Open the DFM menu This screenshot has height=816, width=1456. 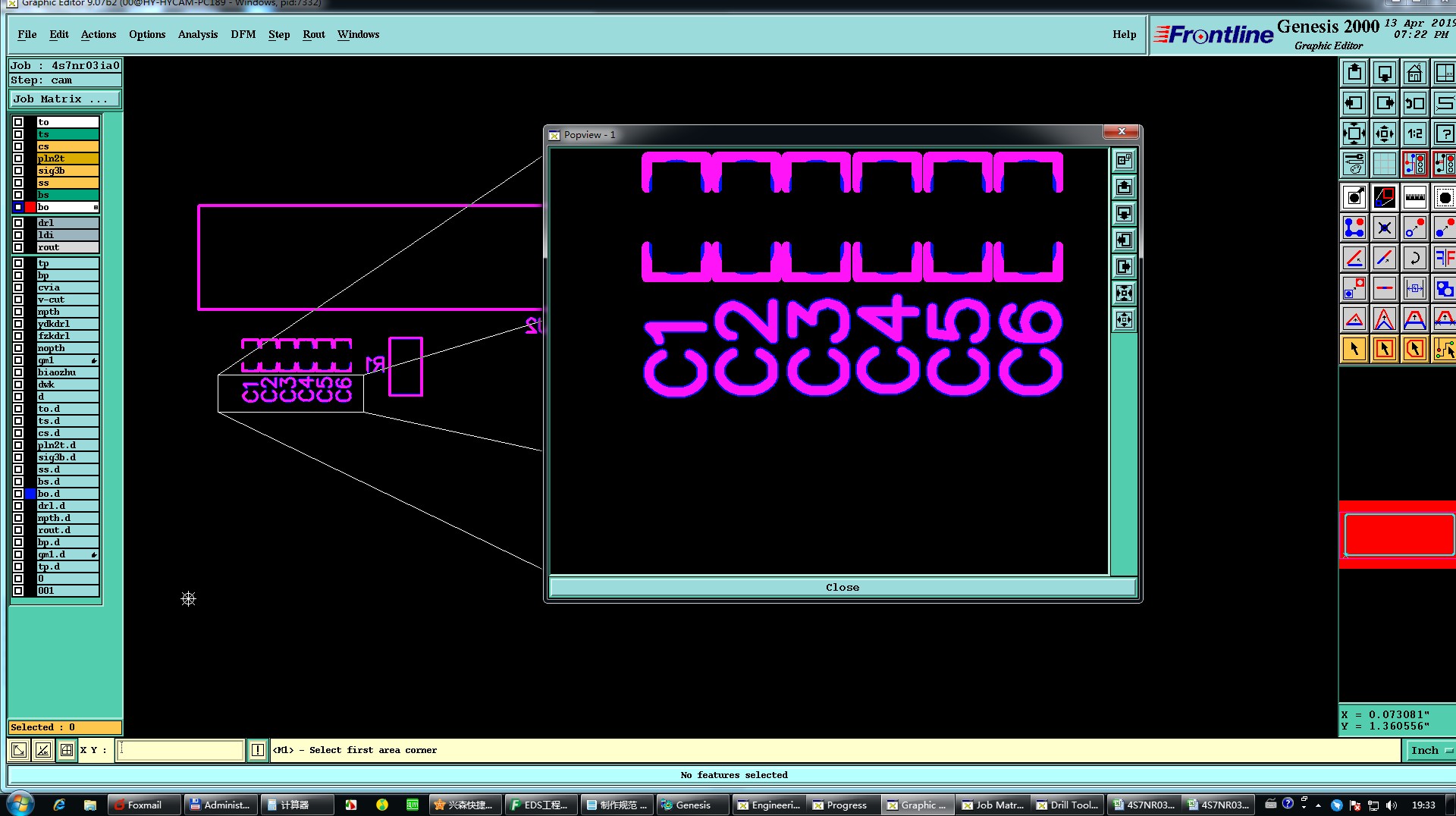[243, 34]
